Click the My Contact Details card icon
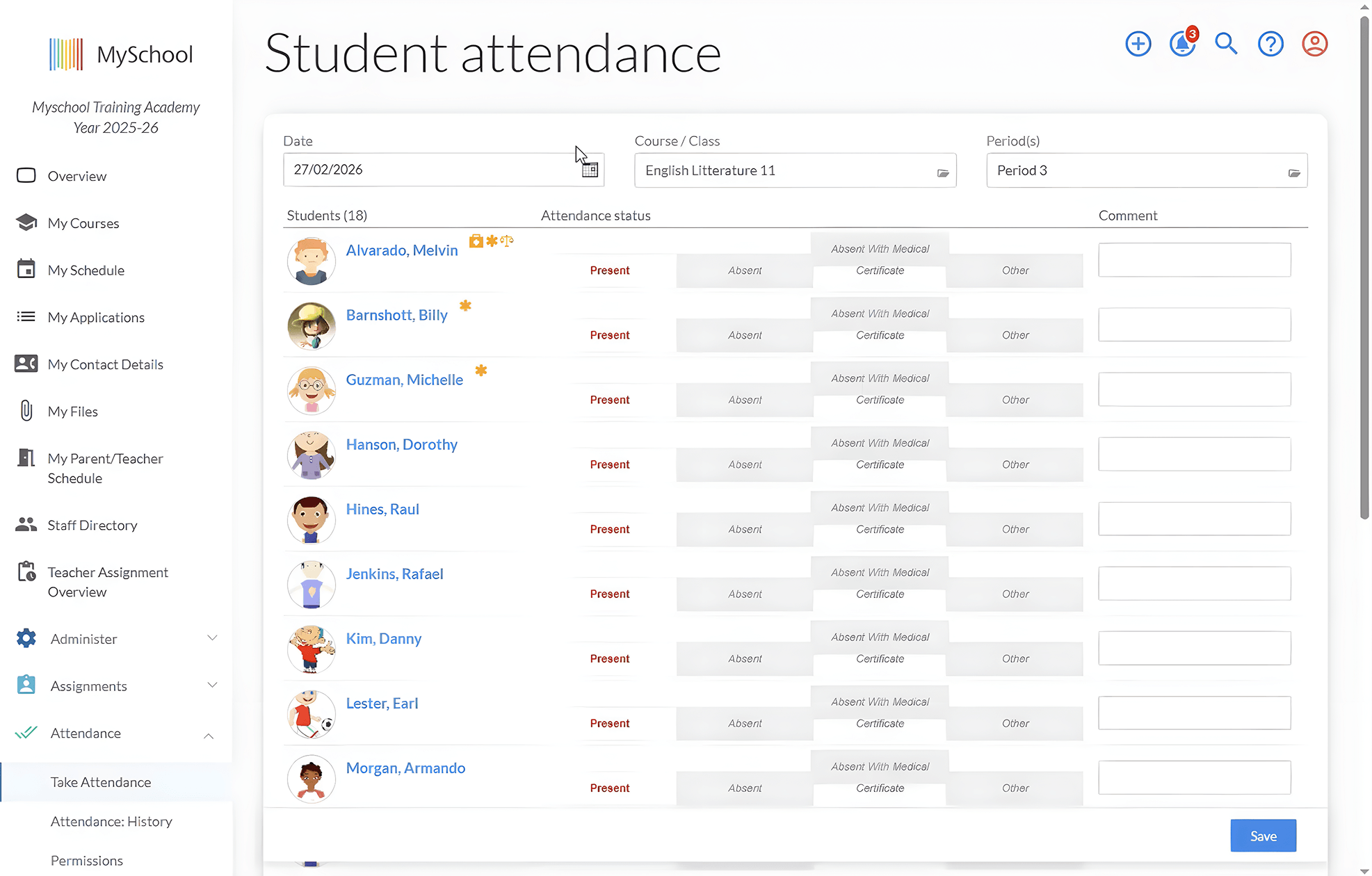The image size is (1372, 876). 26,364
